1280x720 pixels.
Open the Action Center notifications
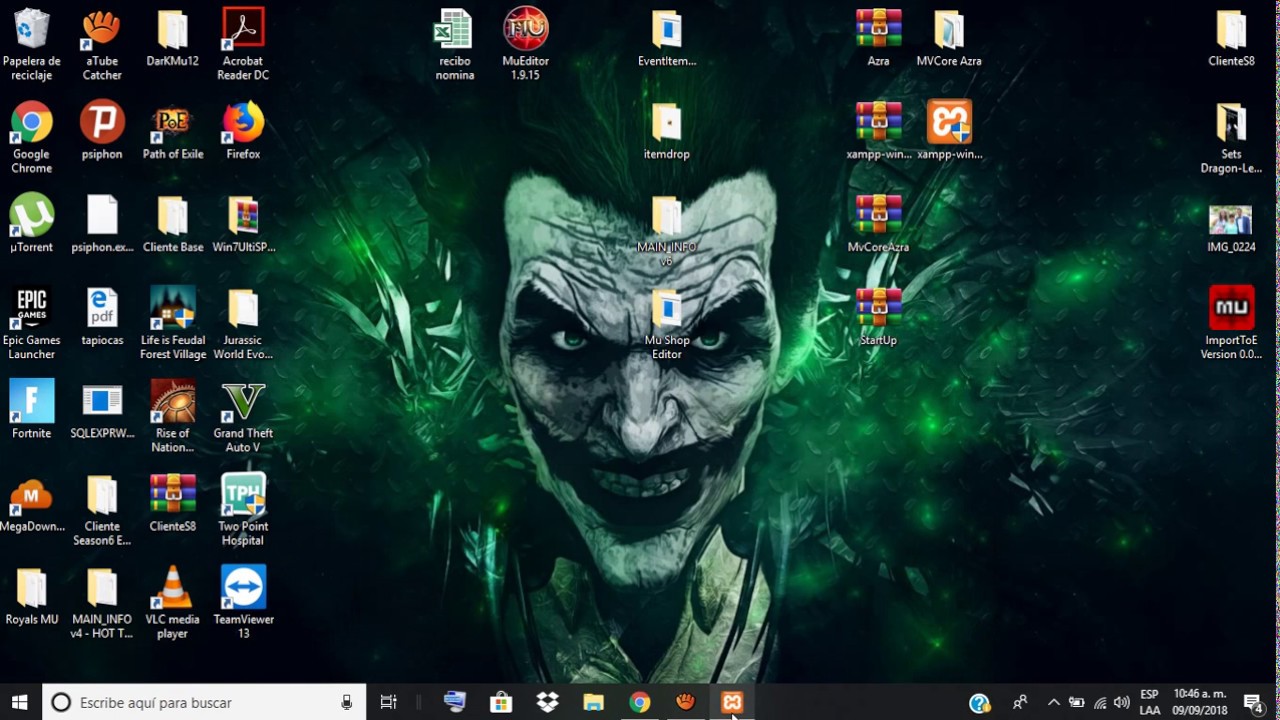point(1254,703)
